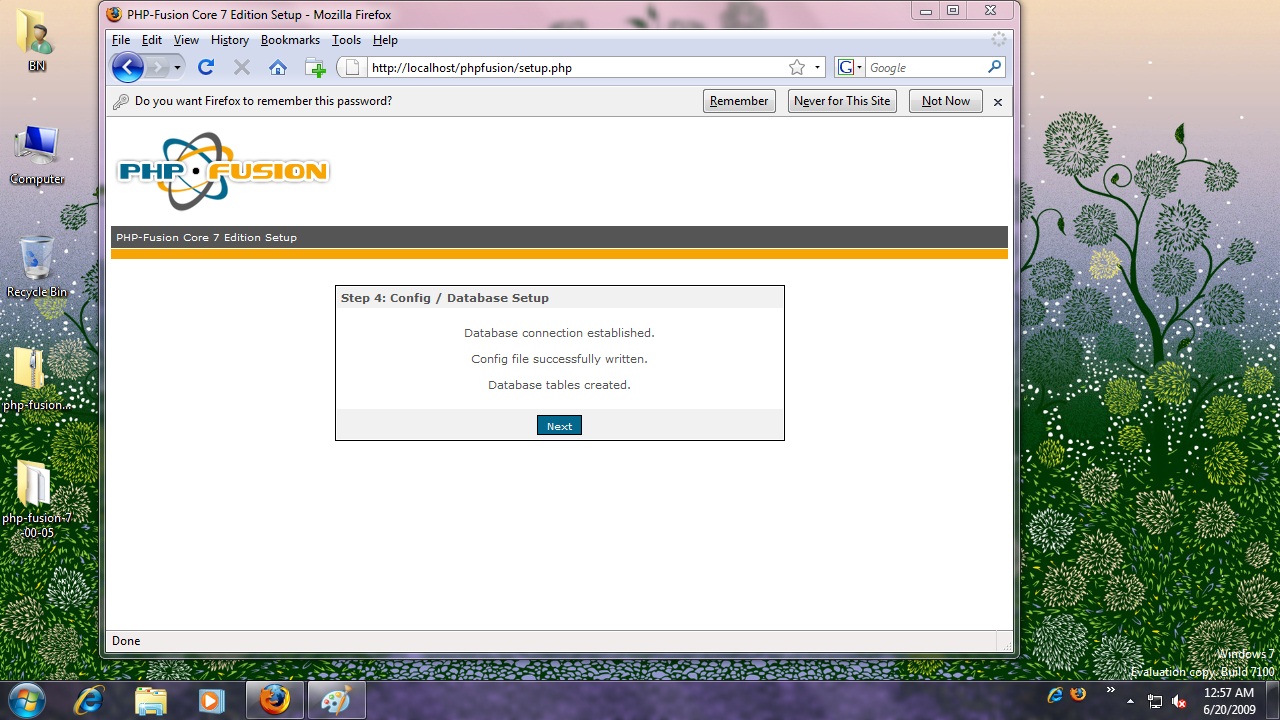
Task: Open Internet Explorer from the taskbar
Action: pyautogui.click(x=89, y=699)
